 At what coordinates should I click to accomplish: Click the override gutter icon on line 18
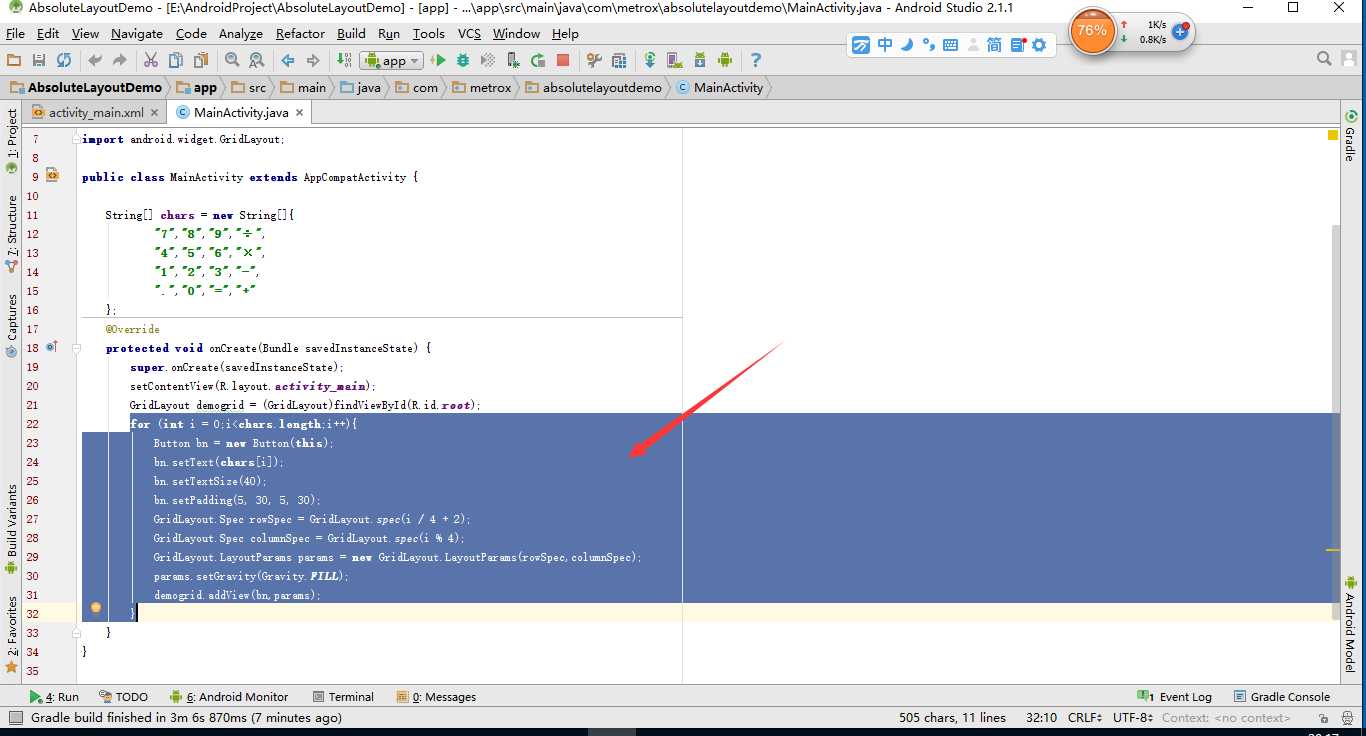coord(51,347)
